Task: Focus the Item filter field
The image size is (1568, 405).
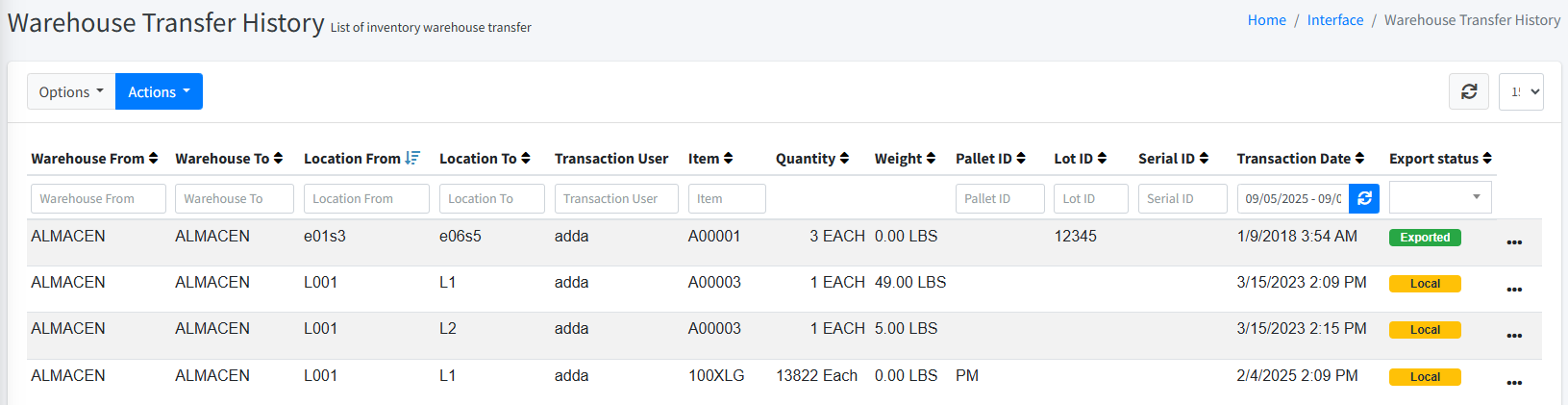Action: coord(727,198)
